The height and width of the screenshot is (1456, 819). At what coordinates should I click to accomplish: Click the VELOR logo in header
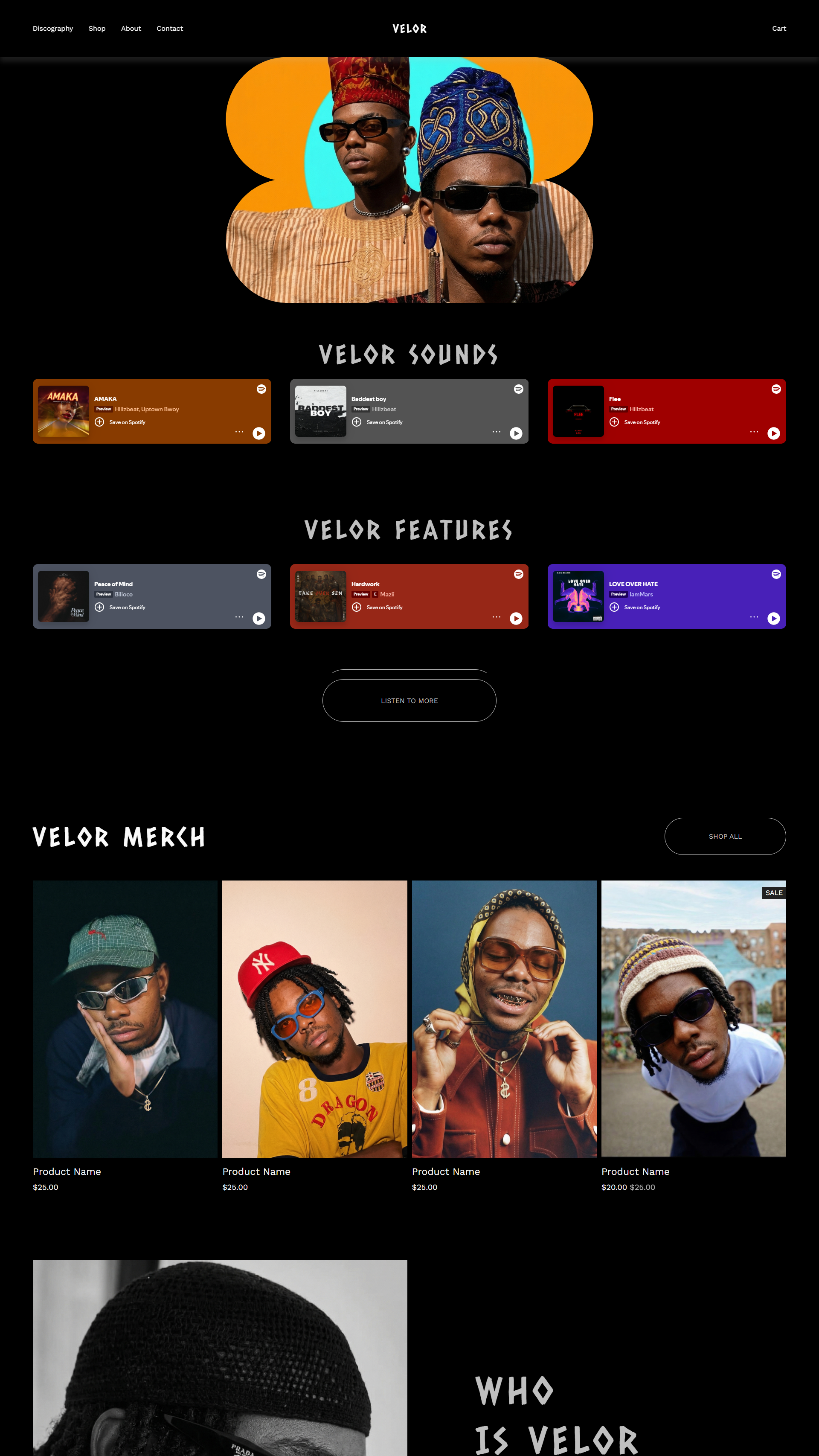pyautogui.click(x=410, y=28)
